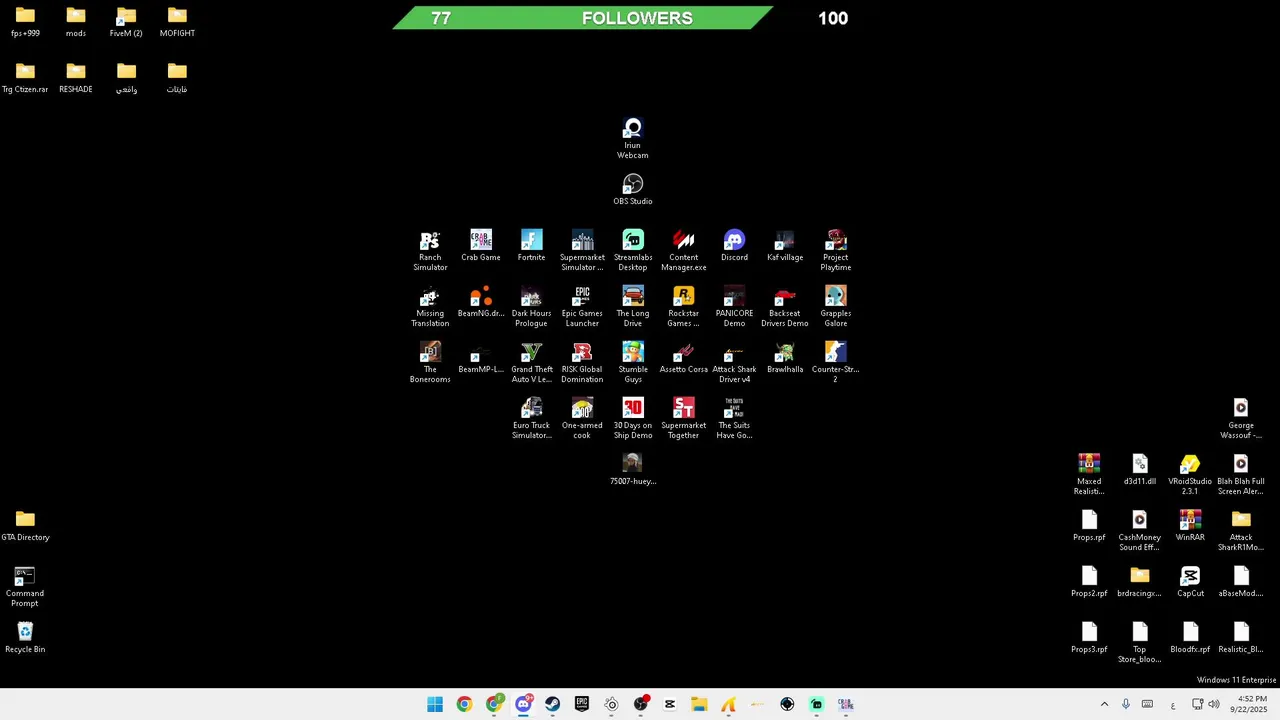Select the Stumble Guys desktop shortcut

point(633,362)
